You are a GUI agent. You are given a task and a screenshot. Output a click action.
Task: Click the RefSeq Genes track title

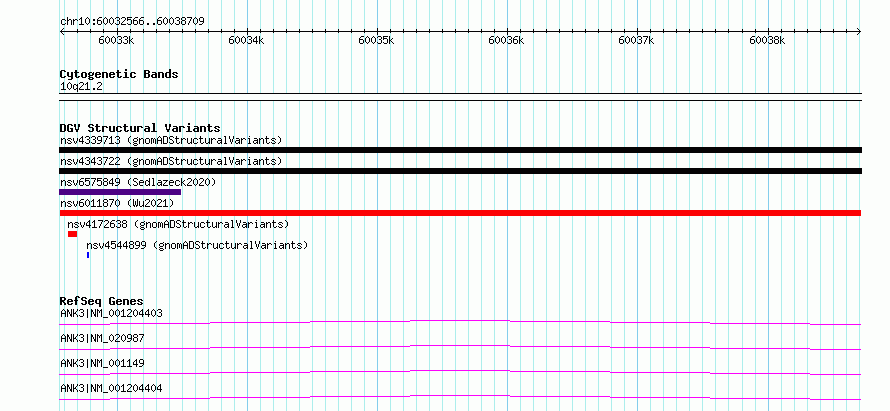click(x=102, y=301)
